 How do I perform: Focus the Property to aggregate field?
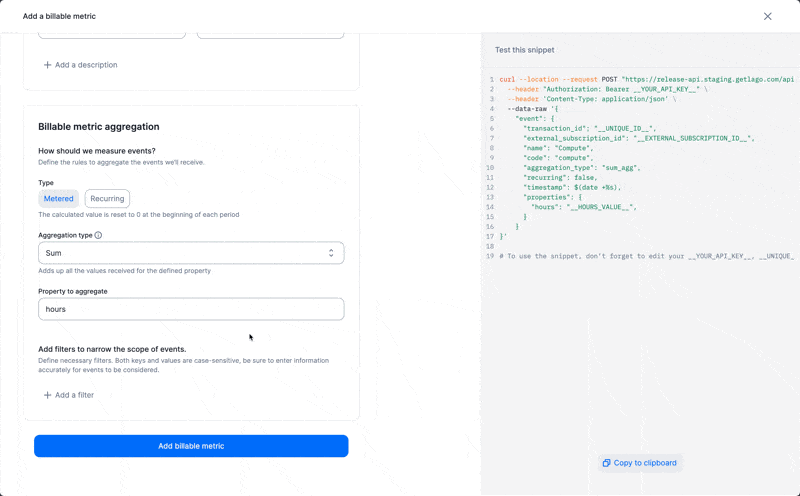coord(191,309)
